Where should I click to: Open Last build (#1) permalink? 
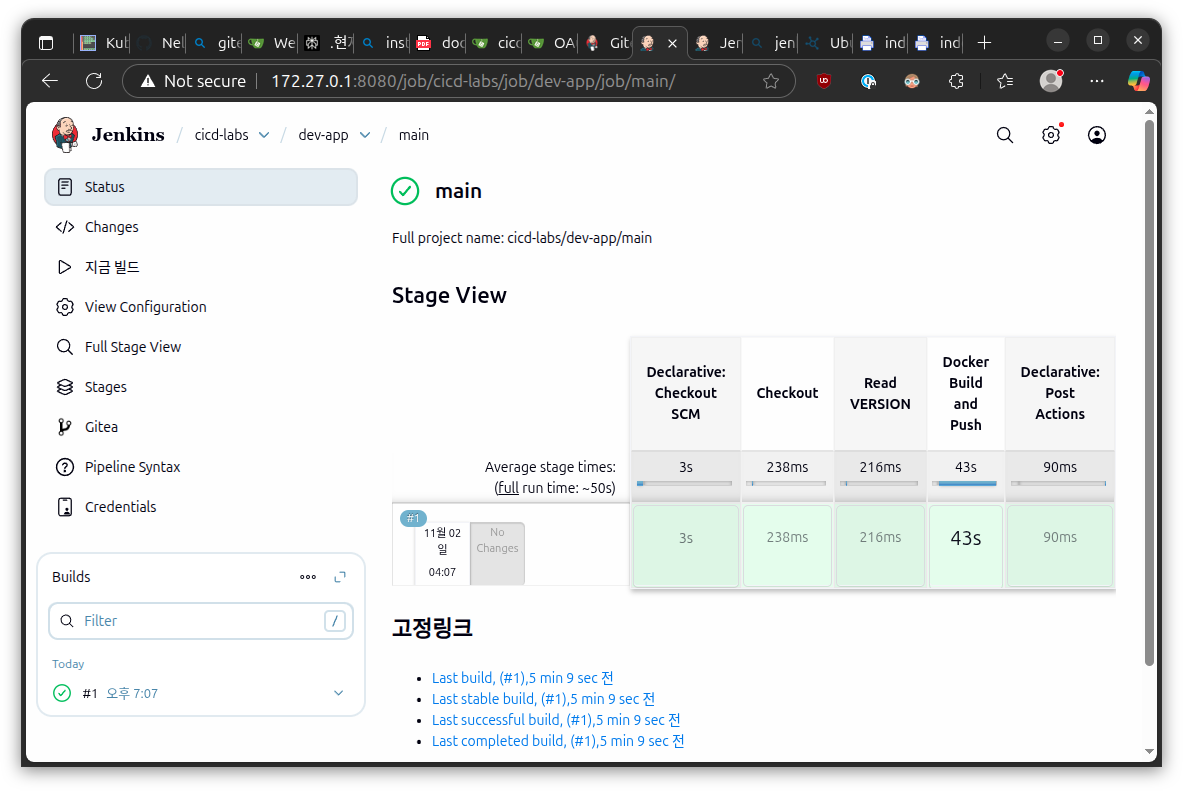click(x=522, y=678)
